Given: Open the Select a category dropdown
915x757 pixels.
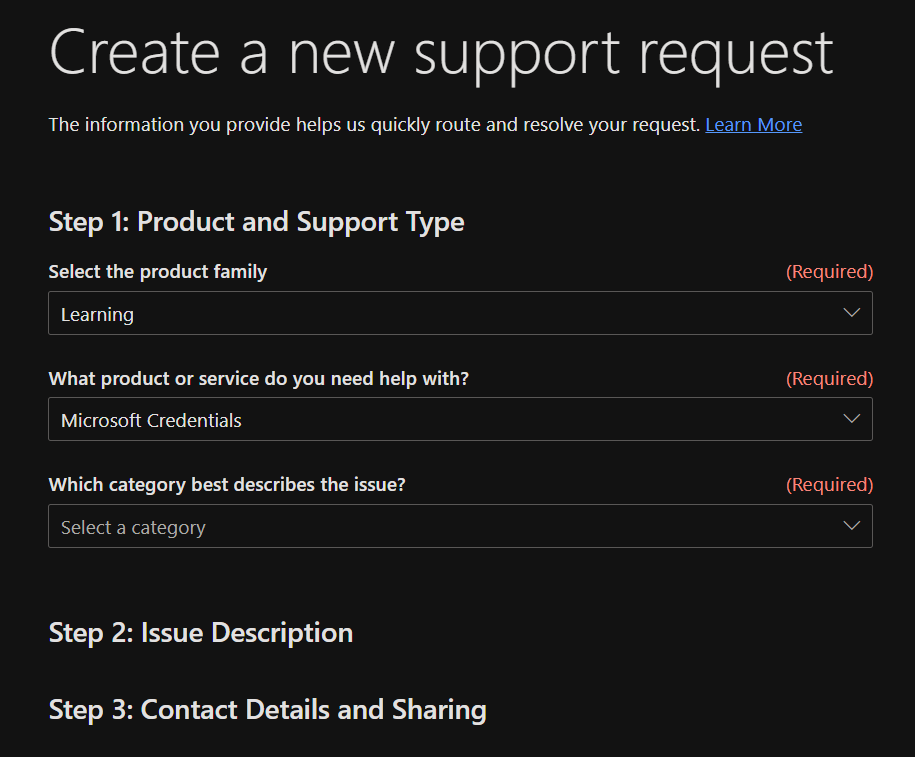Looking at the screenshot, I should pyautogui.click(x=460, y=526).
